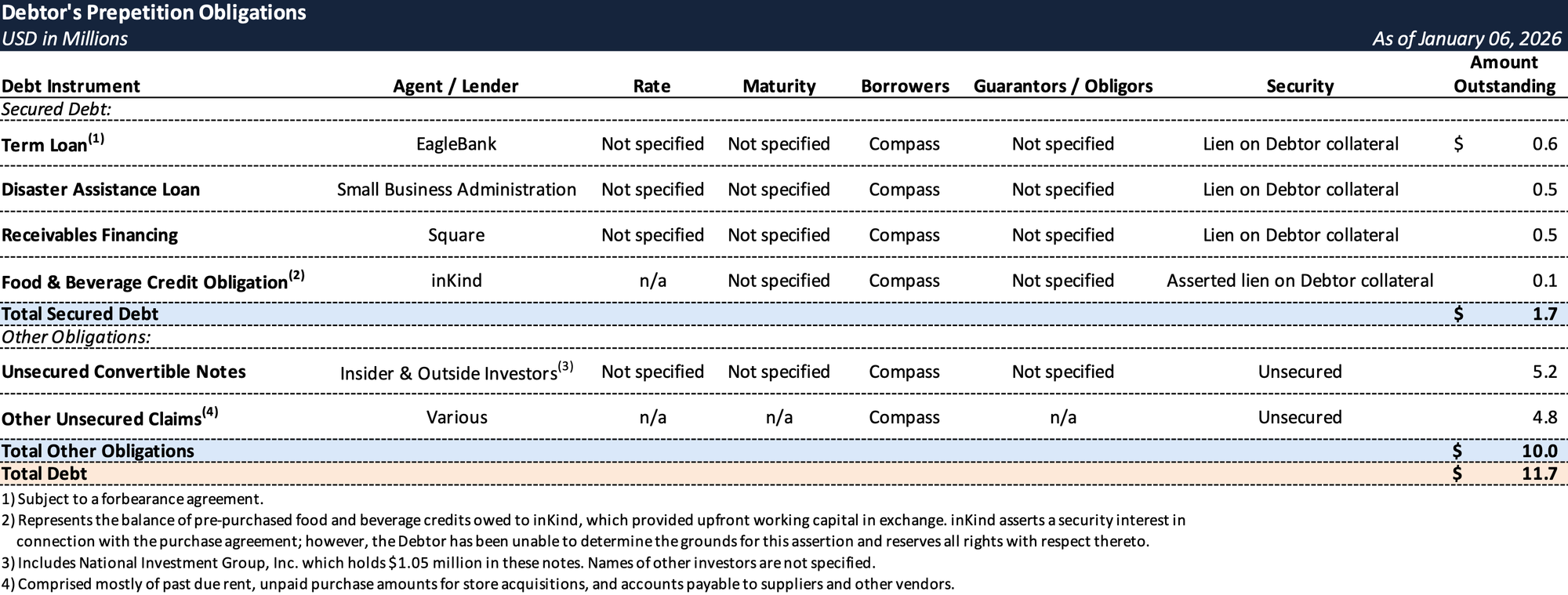Click the forbearance agreement footnote
Viewport: 1568px width, 595px height.
133,499
